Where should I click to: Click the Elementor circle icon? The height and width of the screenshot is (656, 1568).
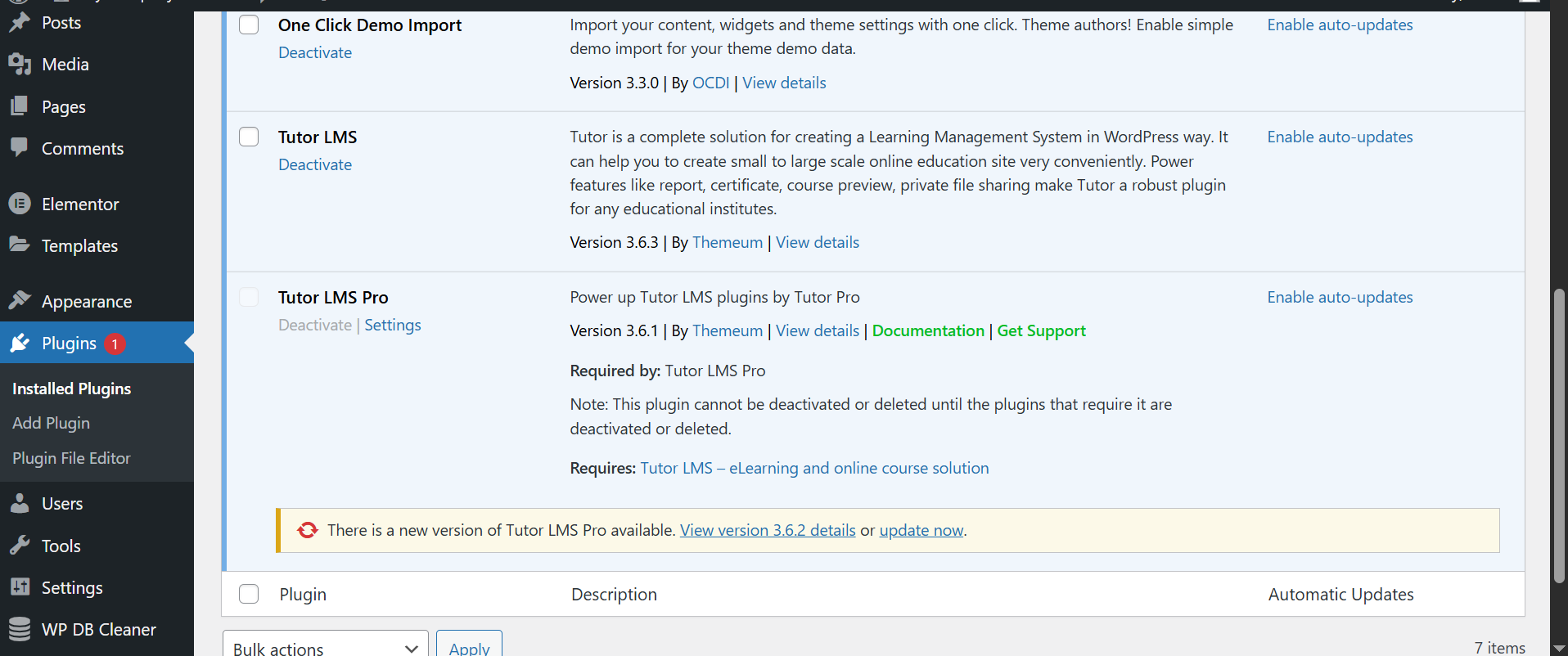pyautogui.click(x=20, y=204)
